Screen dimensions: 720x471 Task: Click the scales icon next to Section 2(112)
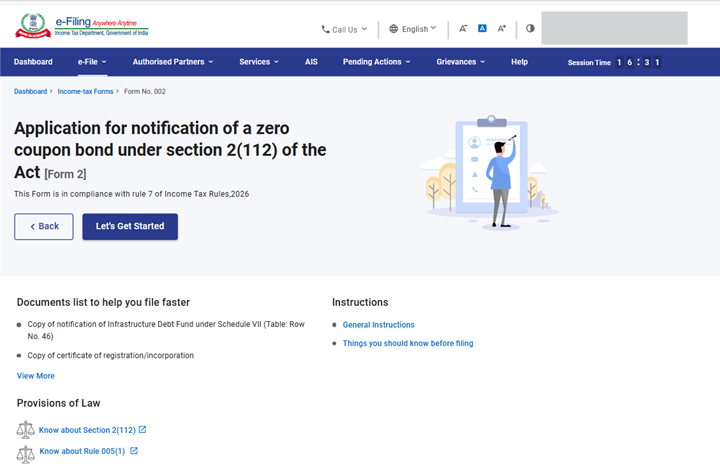point(26,430)
